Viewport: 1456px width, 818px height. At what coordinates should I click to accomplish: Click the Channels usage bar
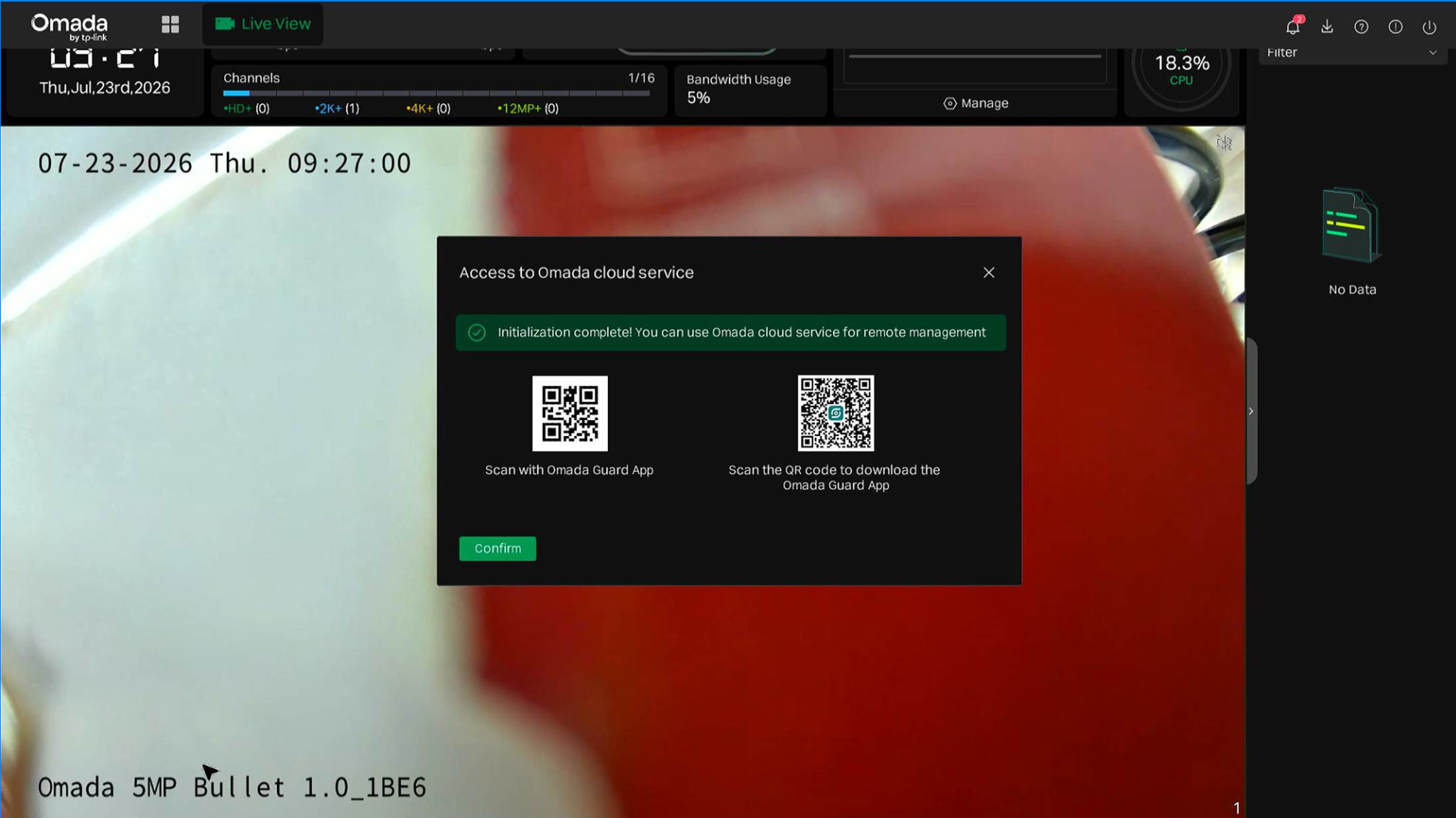point(436,93)
